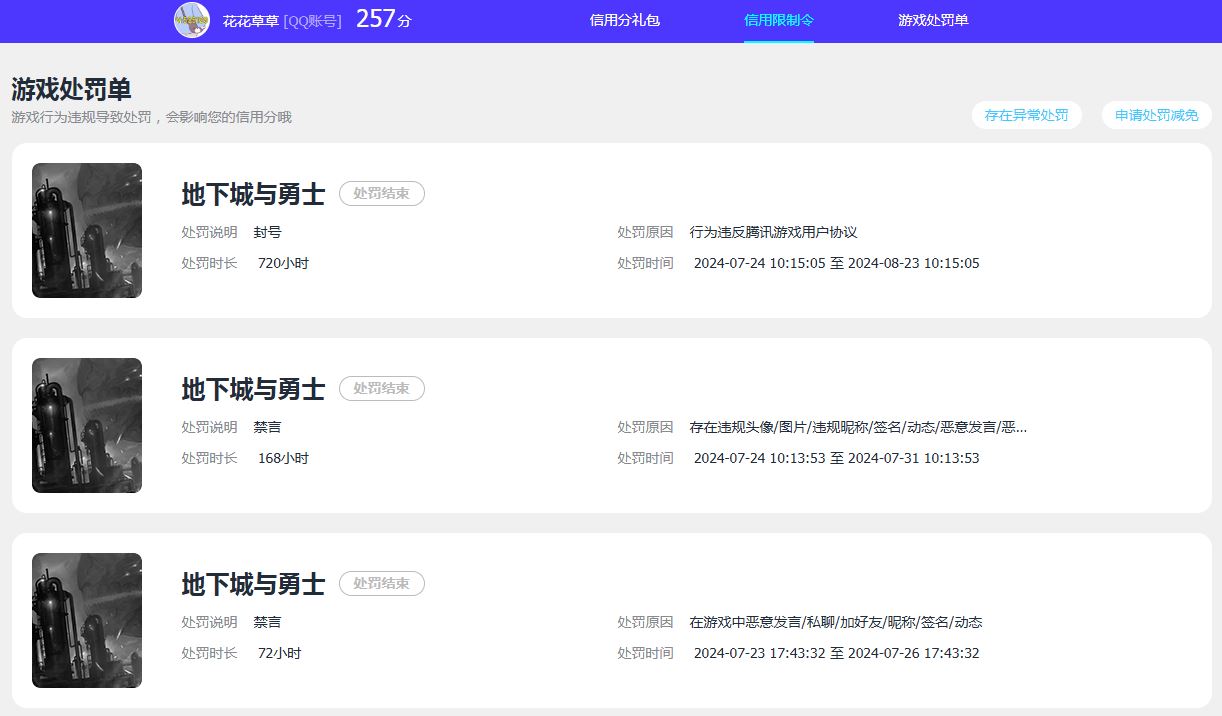Click the 存在异常处罚 button
The image size is (1222, 716).
(1027, 114)
